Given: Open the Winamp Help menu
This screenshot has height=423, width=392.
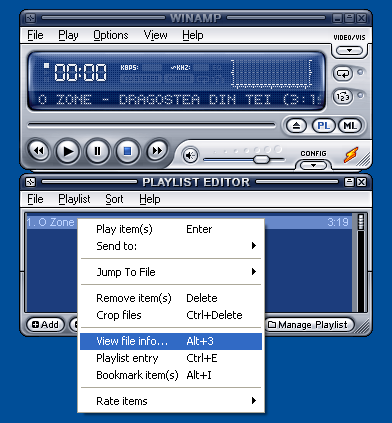Looking at the screenshot, I should (193, 35).
